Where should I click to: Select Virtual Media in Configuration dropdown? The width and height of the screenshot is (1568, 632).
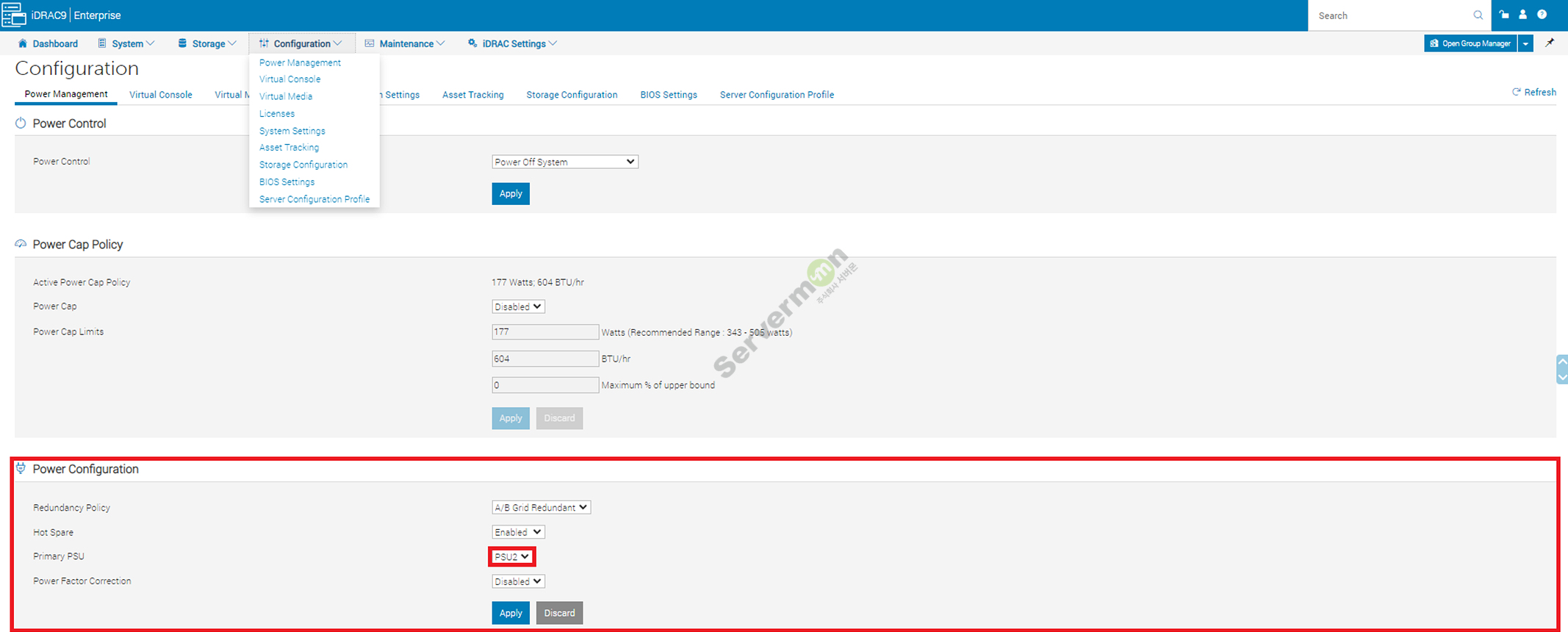pyautogui.click(x=286, y=96)
